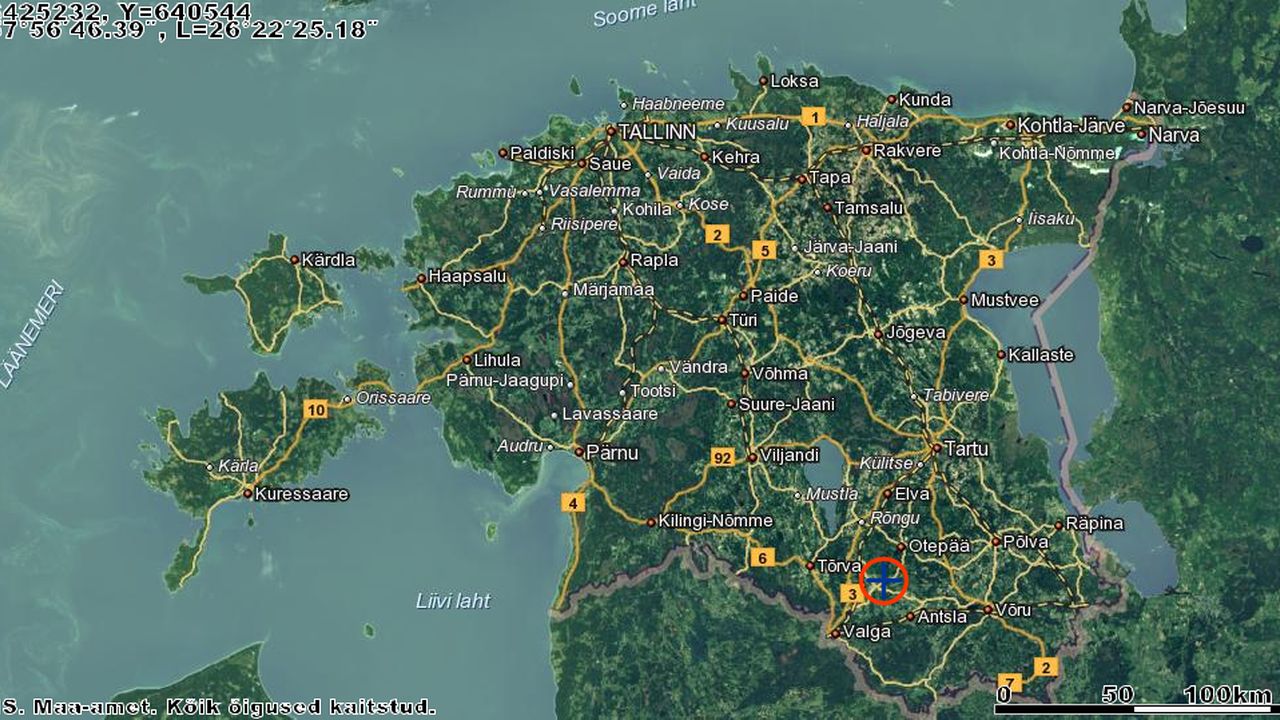The width and height of the screenshot is (1280, 720).
Task: Click the road 6 shield below Kilingi-Nõmme
Action: [762, 557]
